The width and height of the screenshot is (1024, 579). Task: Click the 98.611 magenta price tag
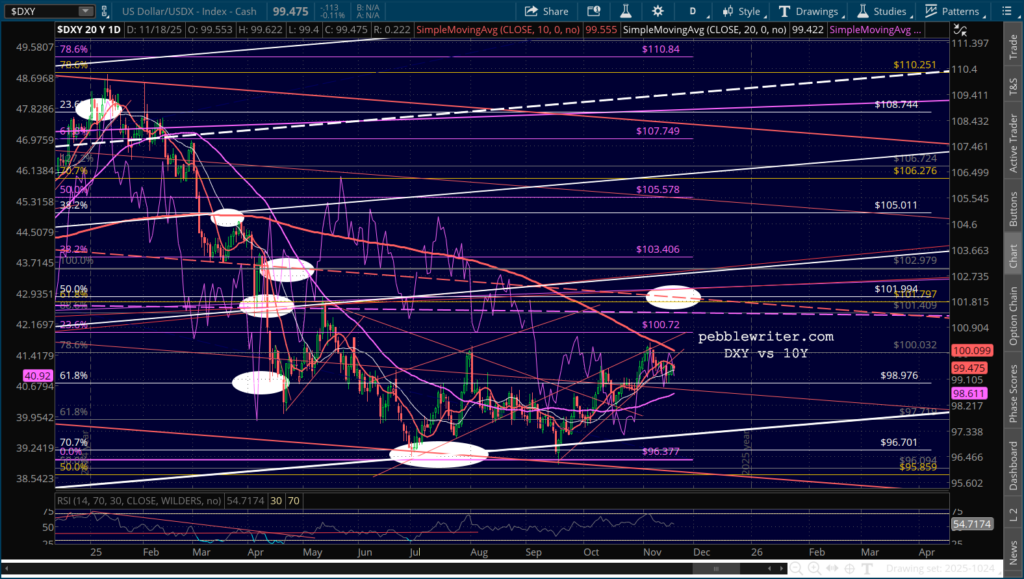click(969, 394)
